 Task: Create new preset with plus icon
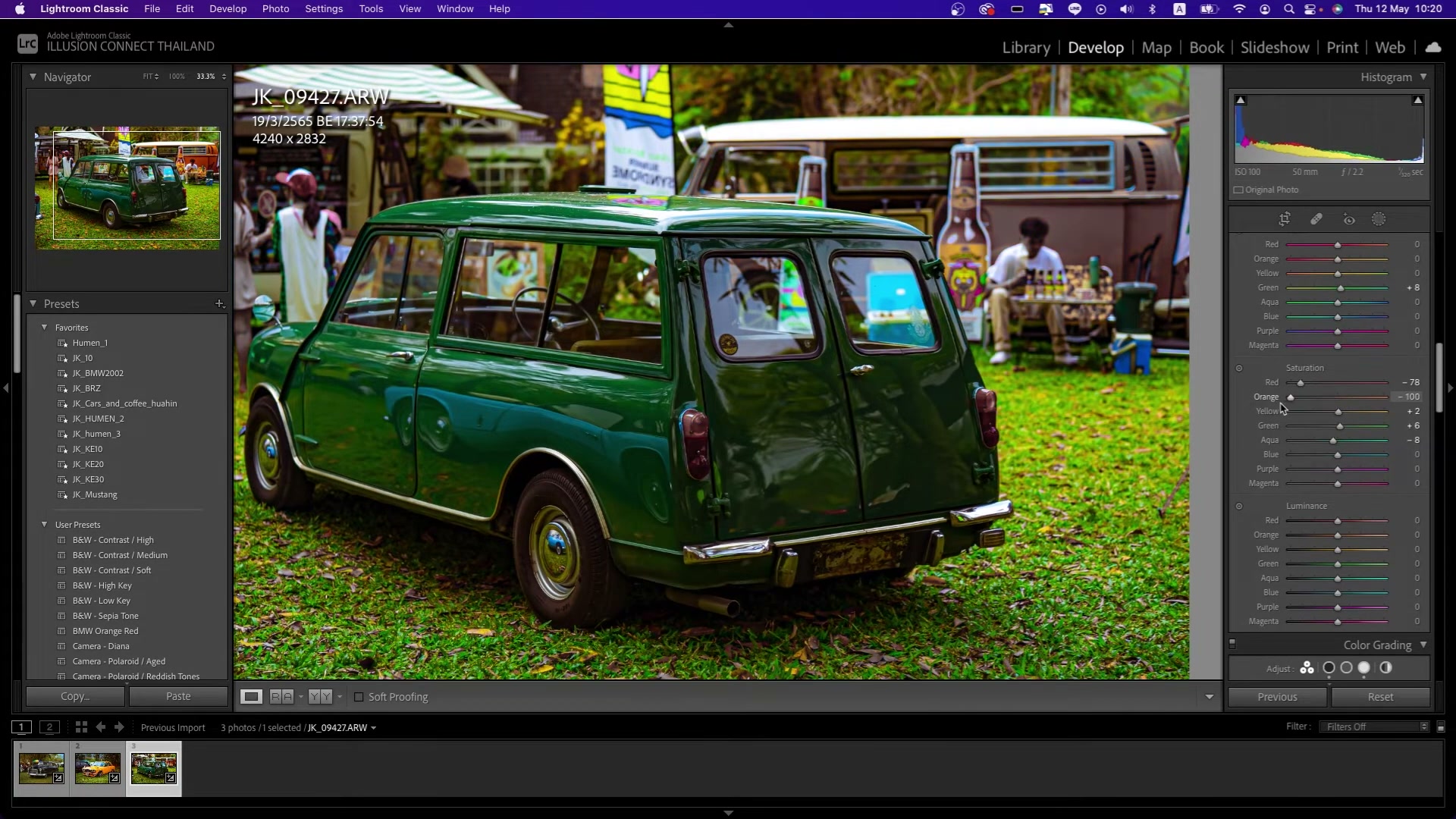(220, 303)
